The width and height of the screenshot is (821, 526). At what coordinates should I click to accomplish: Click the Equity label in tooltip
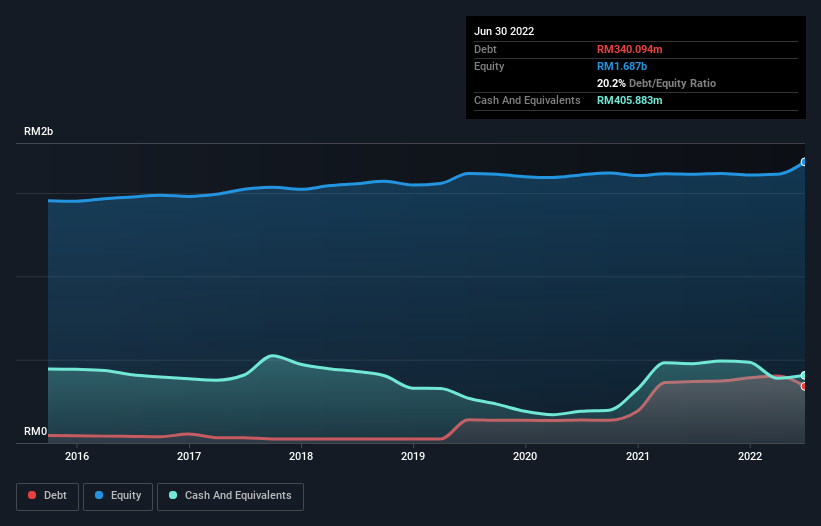pos(489,66)
